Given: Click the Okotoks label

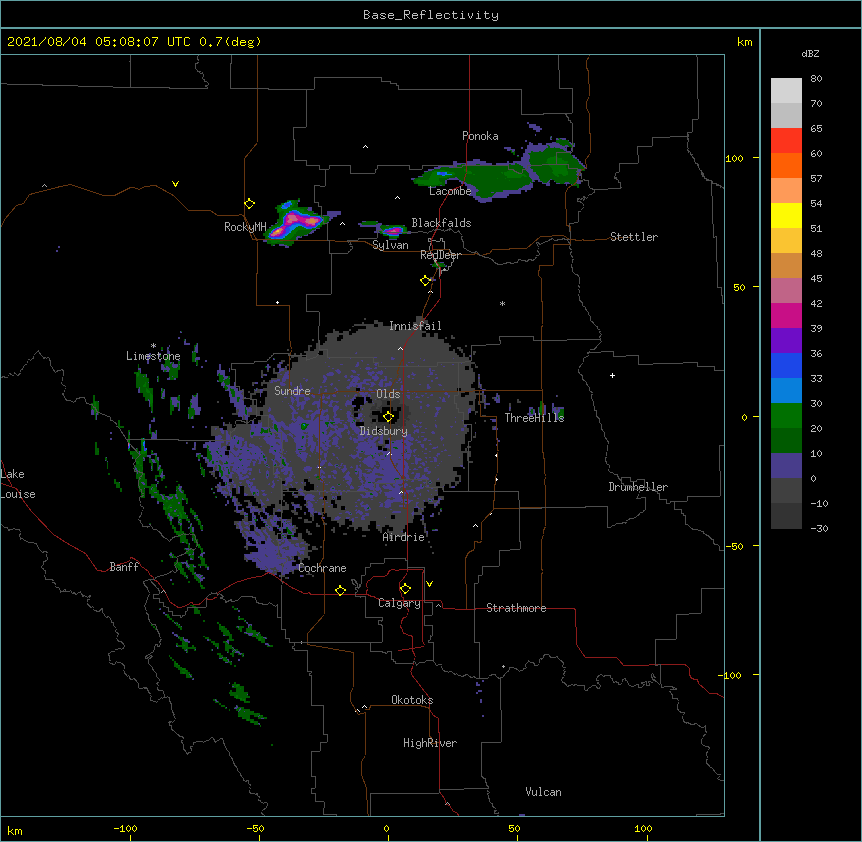Looking at the screenshot, I should [412, 700].
